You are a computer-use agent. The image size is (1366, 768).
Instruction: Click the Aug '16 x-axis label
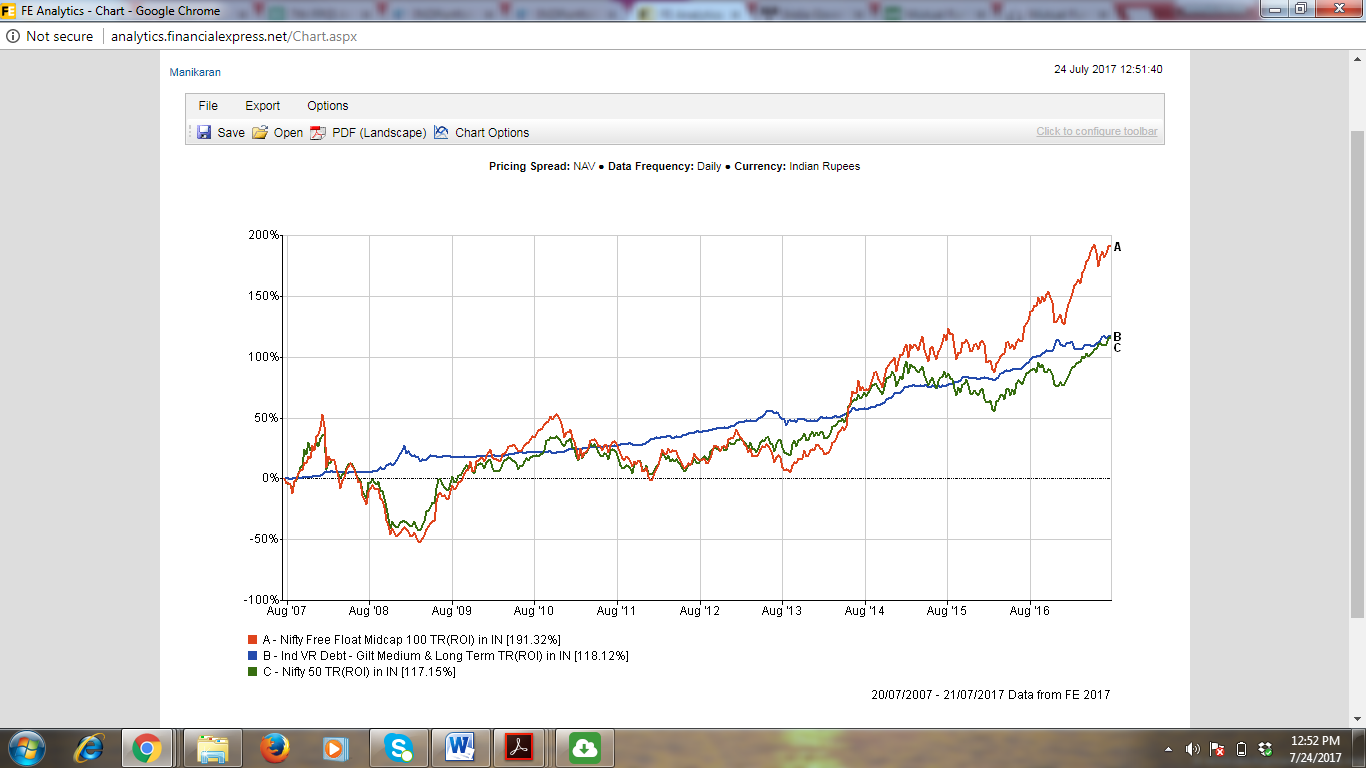[1030, 610]
